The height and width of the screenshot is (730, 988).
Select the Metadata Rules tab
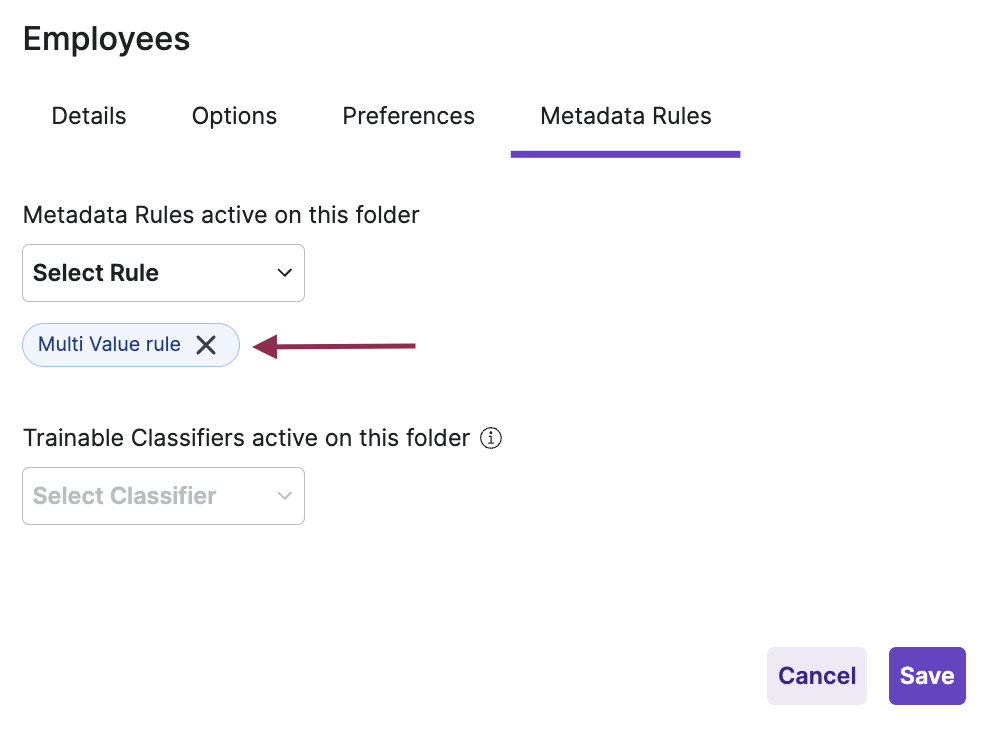[625, 116]
